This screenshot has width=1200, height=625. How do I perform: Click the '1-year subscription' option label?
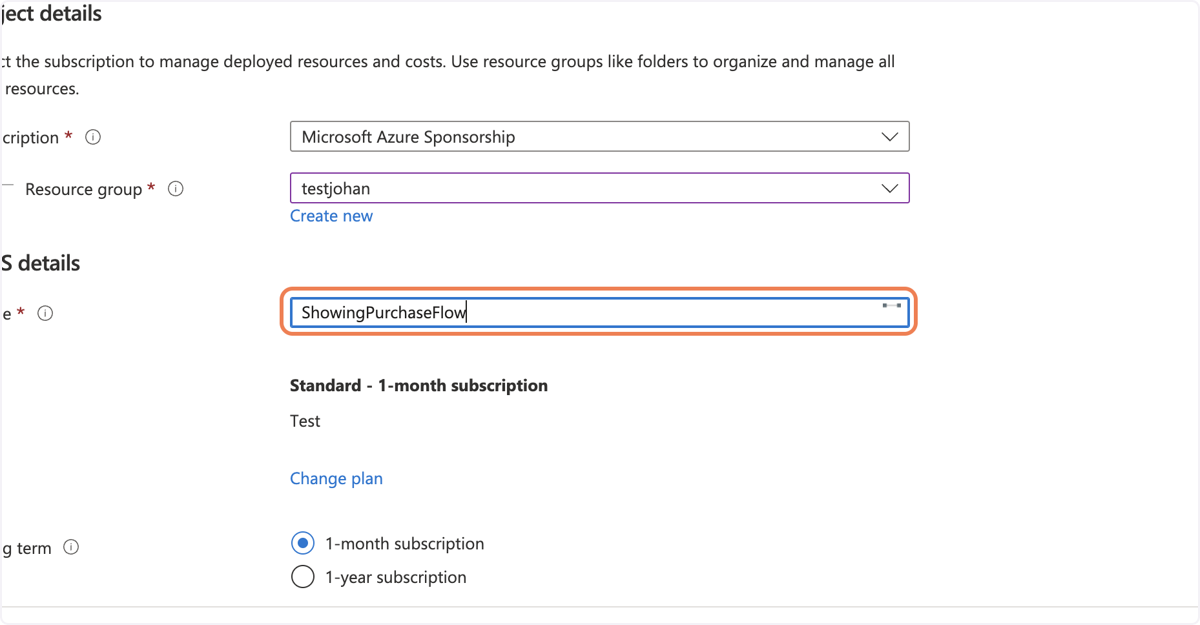coord(396,577)
